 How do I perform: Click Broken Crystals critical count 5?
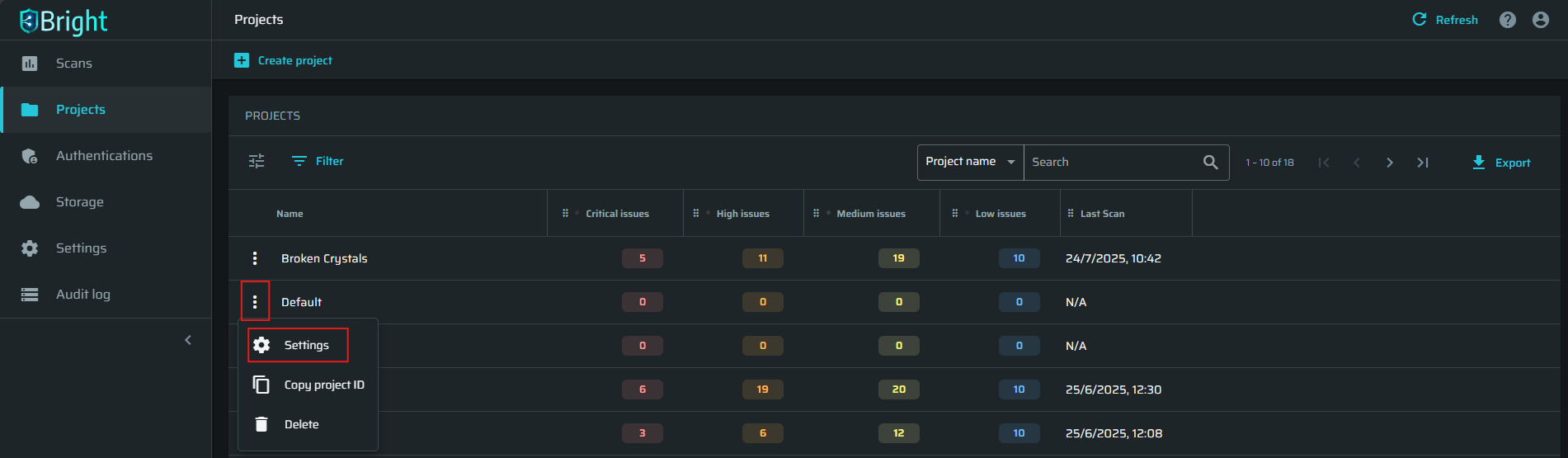click(643, 258)
